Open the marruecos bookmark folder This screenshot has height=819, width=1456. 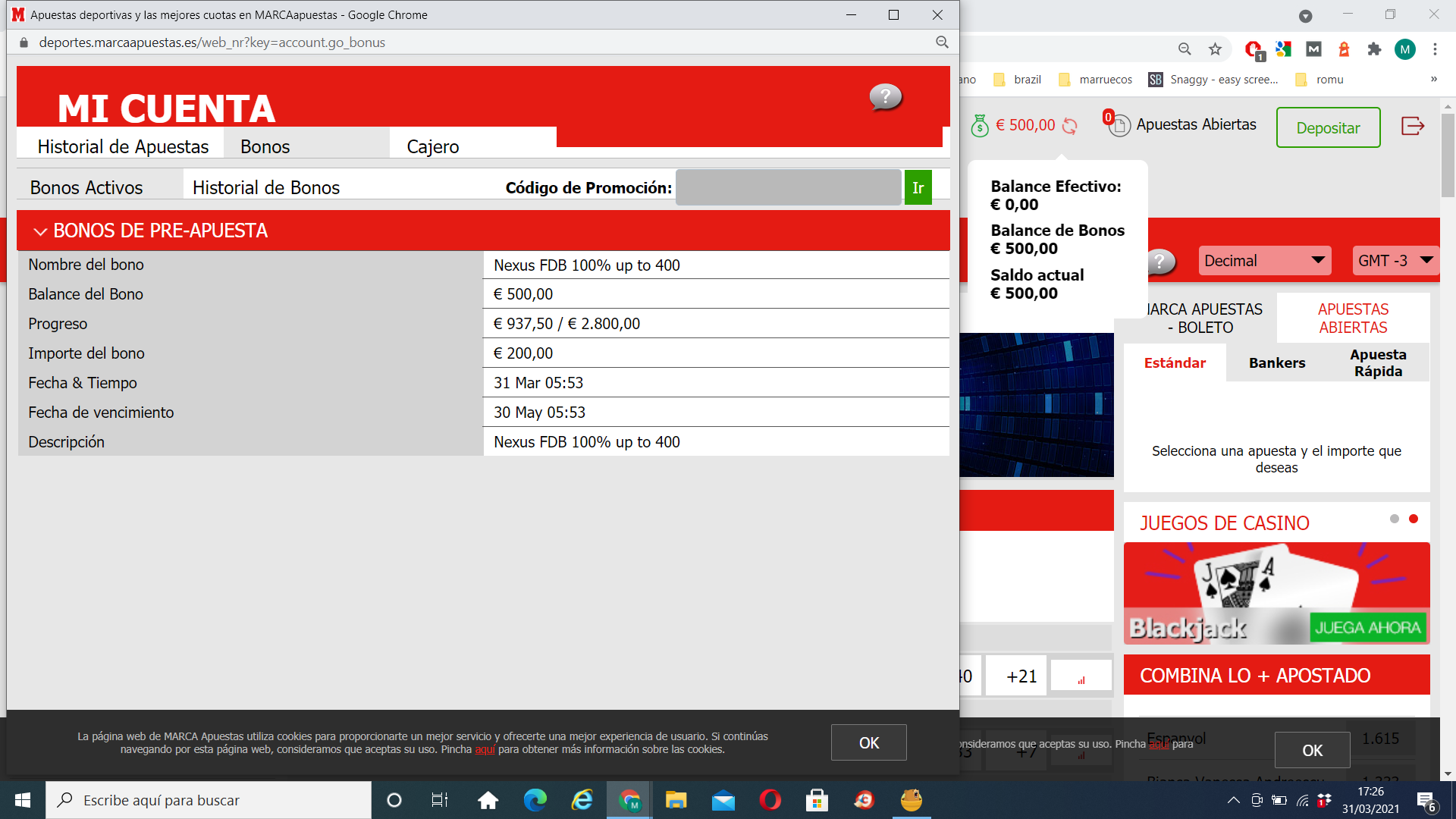coord(1095,80)
